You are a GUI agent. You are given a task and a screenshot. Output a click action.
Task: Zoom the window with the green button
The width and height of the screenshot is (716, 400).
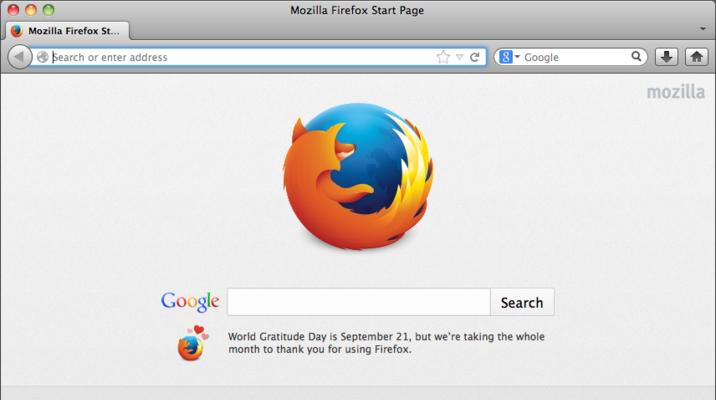pos(48,10)
